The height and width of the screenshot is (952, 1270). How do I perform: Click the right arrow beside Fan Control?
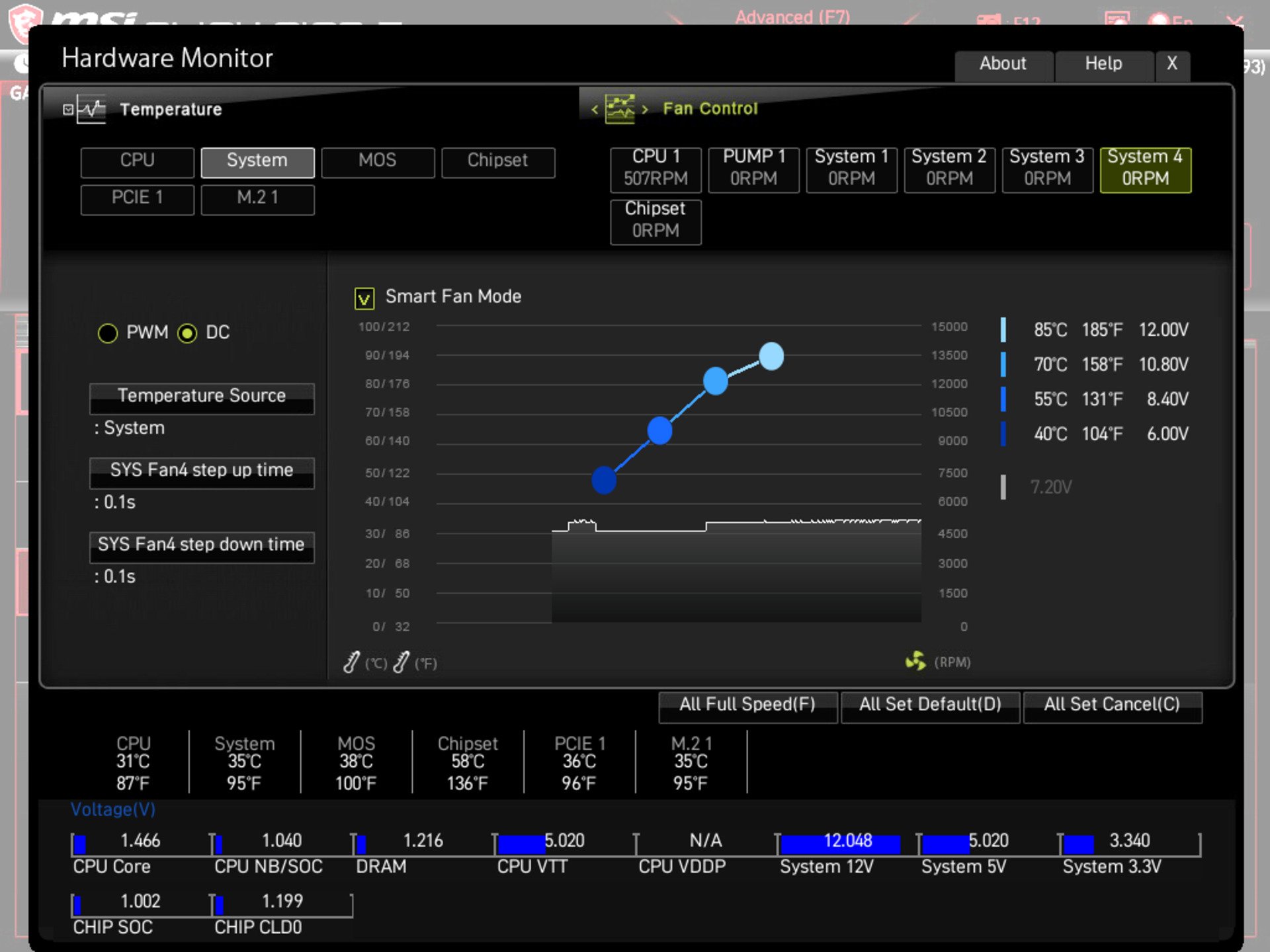point(645,109)
